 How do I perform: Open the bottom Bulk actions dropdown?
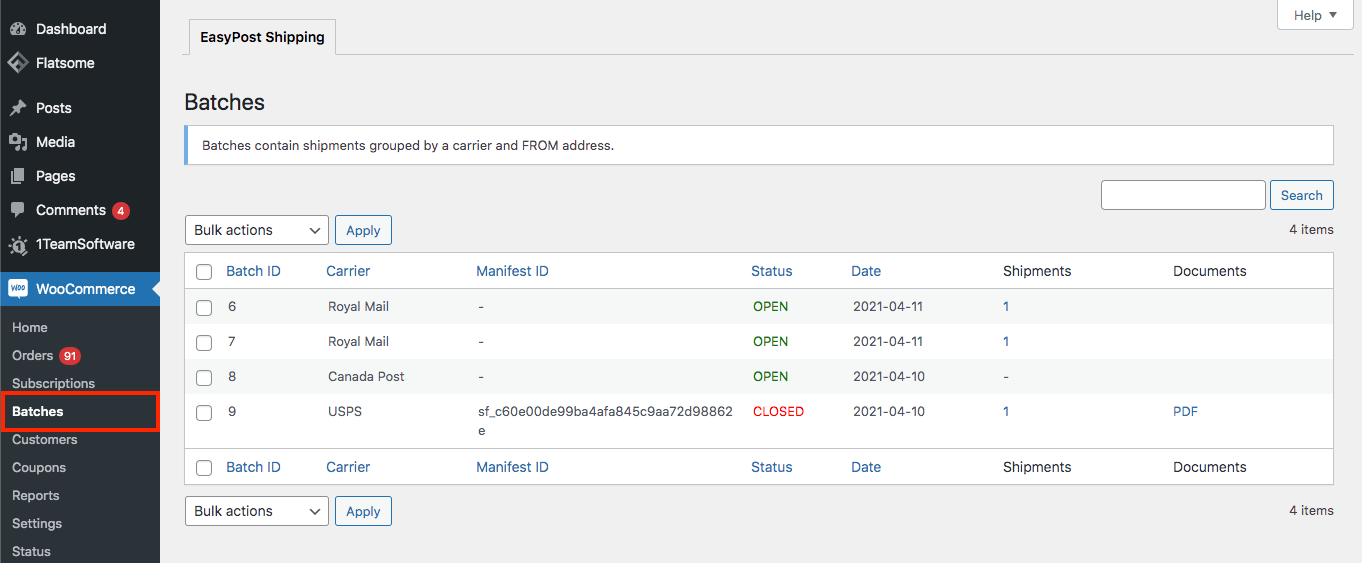pyautogui.click(x=256, y=511)
